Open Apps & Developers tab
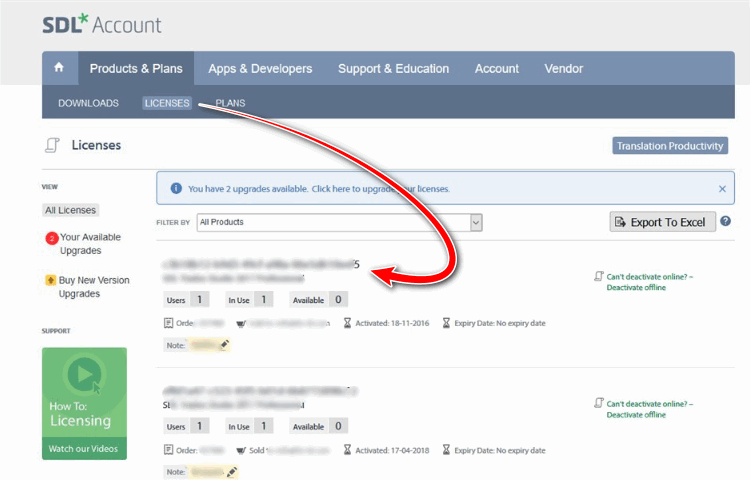 pyautogui.click(x=260, y=68)
